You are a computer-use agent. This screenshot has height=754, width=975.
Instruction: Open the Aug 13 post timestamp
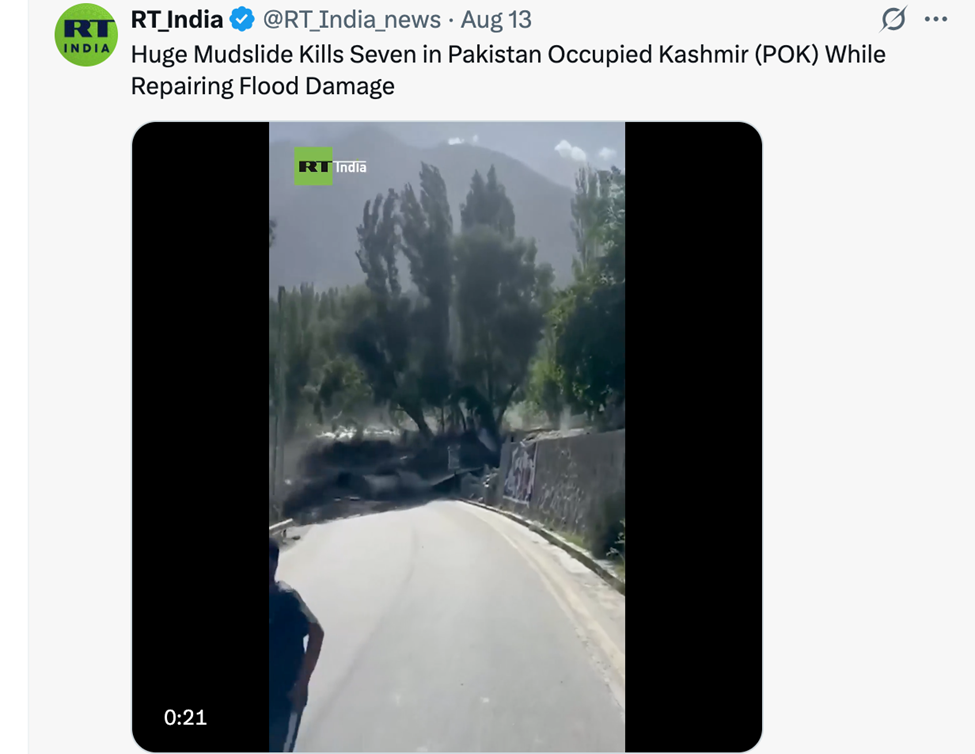coord(496,20)
